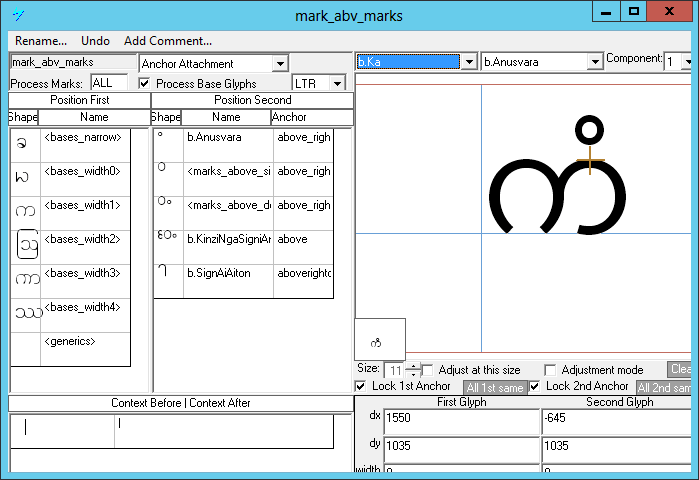The height and width of the screenshot is (480, 699).
Task: Select the <generics> row
Action: (70, 349)
